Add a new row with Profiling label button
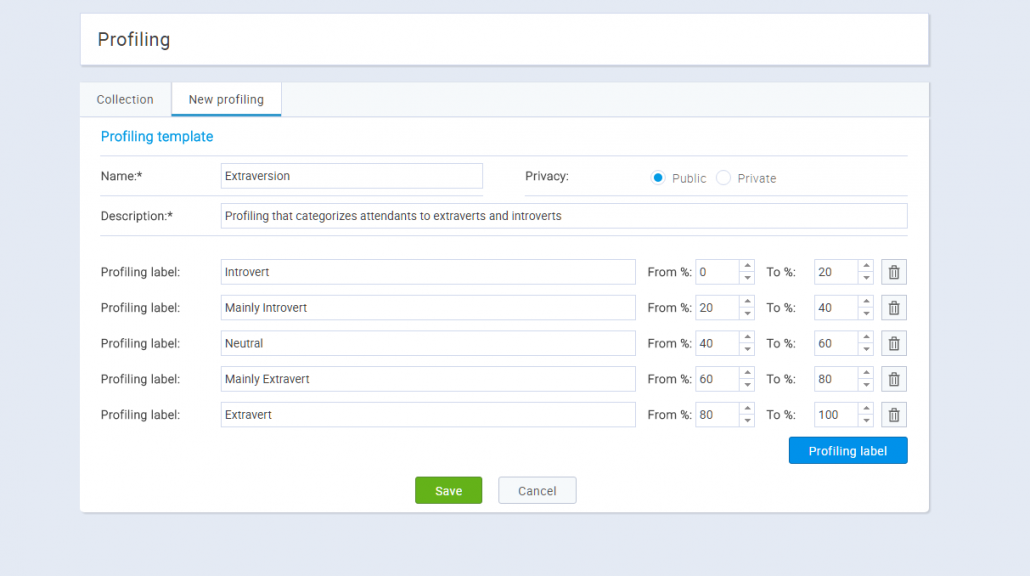The height and width of the screenshot is (576, 1030). tap(847, 451)
